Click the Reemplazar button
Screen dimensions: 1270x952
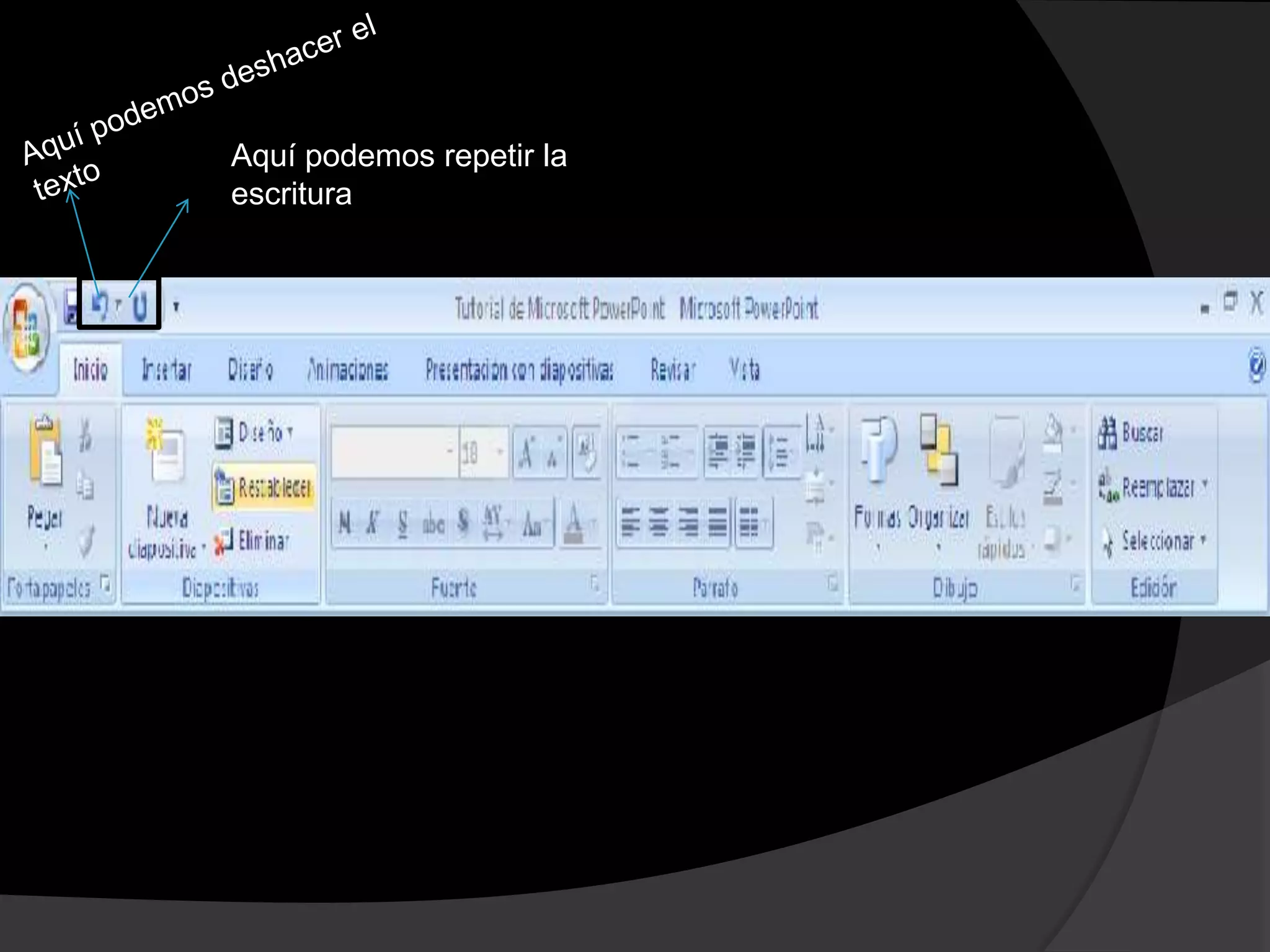click(1153, 487)
